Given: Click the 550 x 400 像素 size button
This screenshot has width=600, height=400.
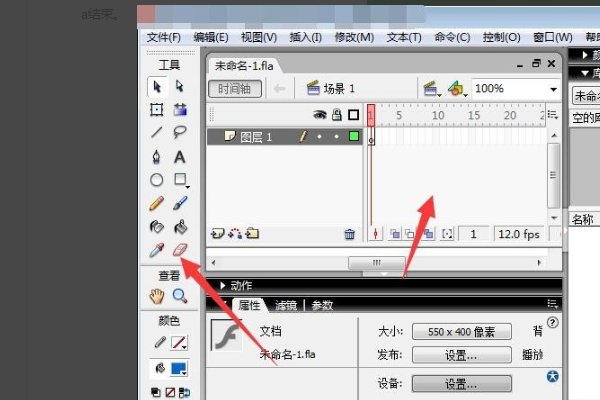Looking at the screenshot, I should 462,331.
